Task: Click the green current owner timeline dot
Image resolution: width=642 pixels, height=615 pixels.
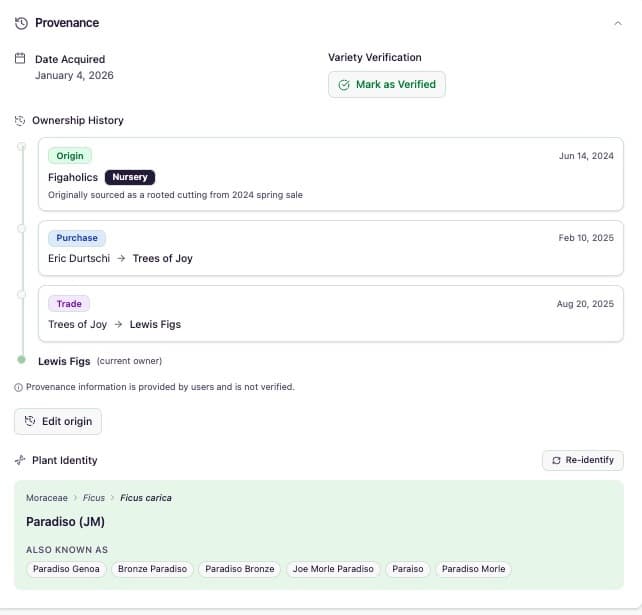Action: [22, 360]
